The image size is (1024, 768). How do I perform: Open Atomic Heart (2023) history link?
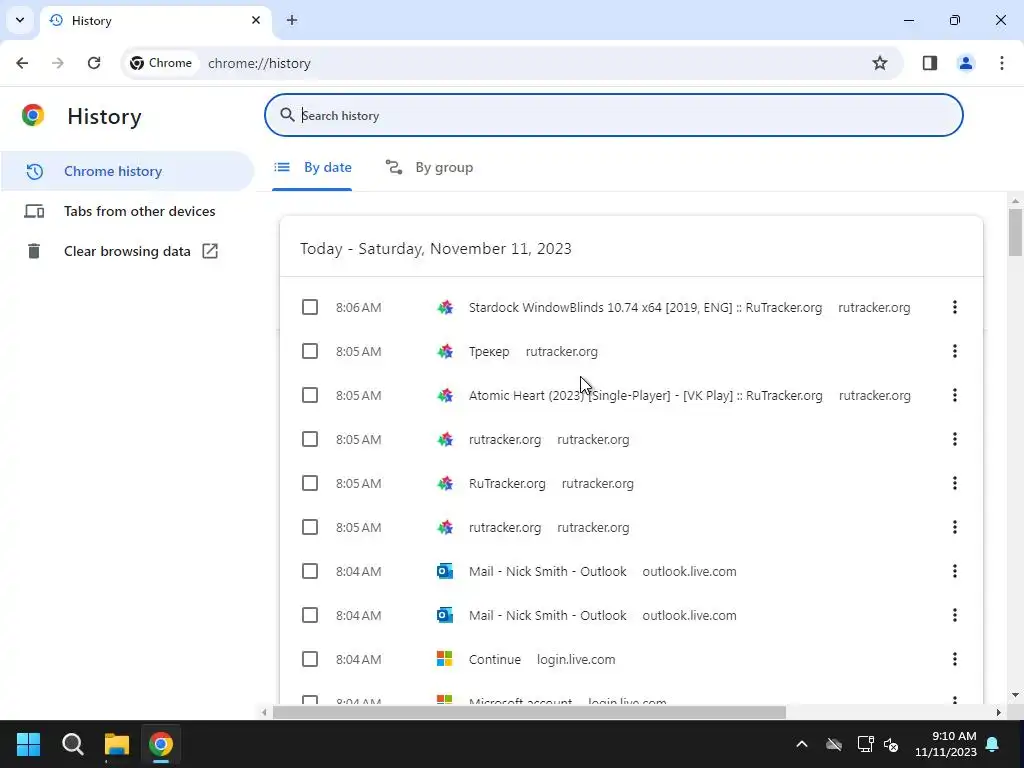coord(645,395)
